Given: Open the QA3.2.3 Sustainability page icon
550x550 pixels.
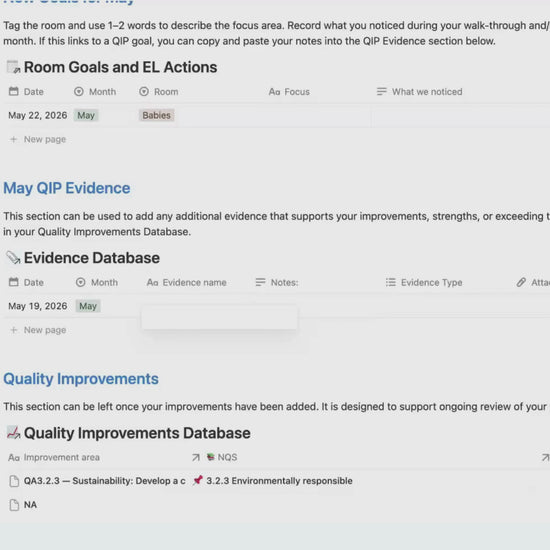Looking at the screenshot, I should [x=14, y=481].
